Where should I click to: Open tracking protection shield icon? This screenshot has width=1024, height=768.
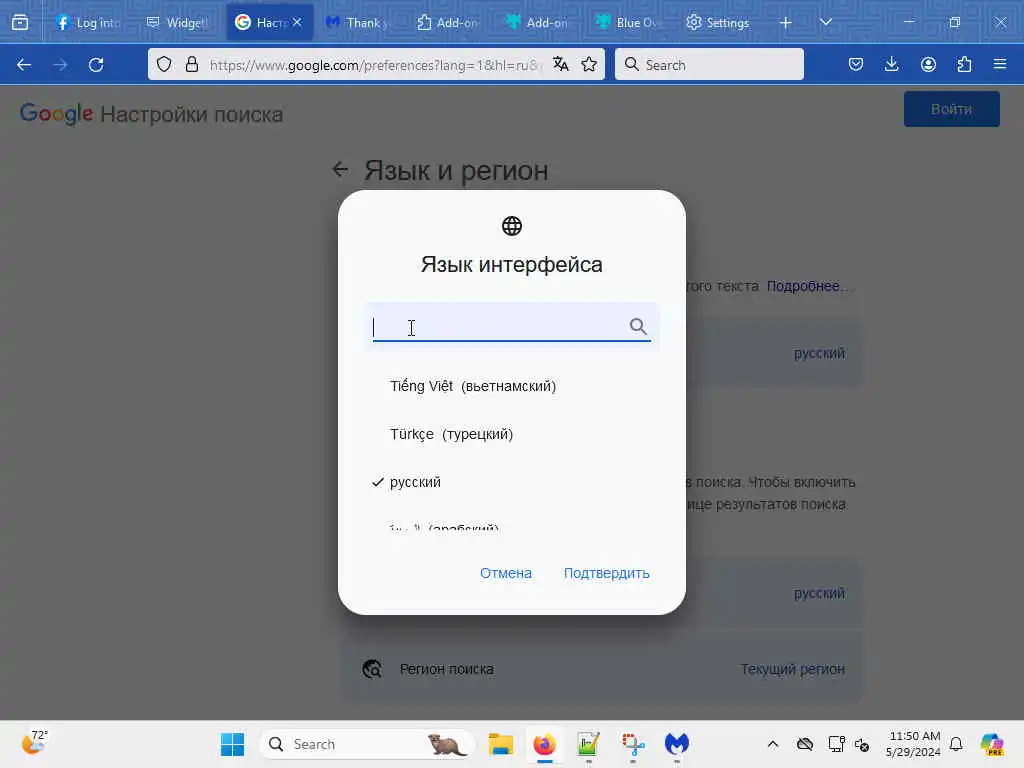(164, 64)
